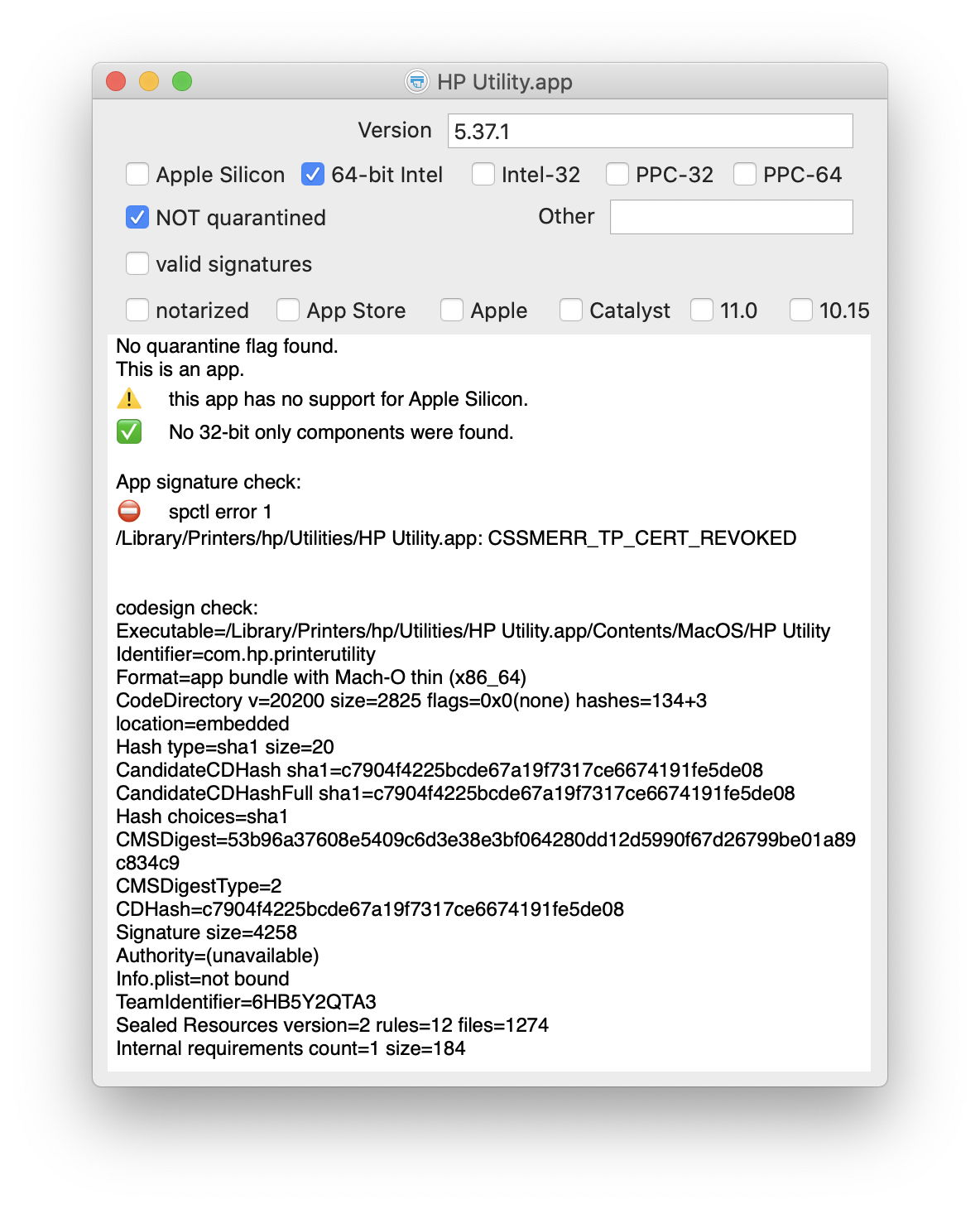The height and width of the screenshot is (1209, 980).
Task: Click the CSSMERR_TP_CERT_REVOKED line
Action: (x=456, y=538)
